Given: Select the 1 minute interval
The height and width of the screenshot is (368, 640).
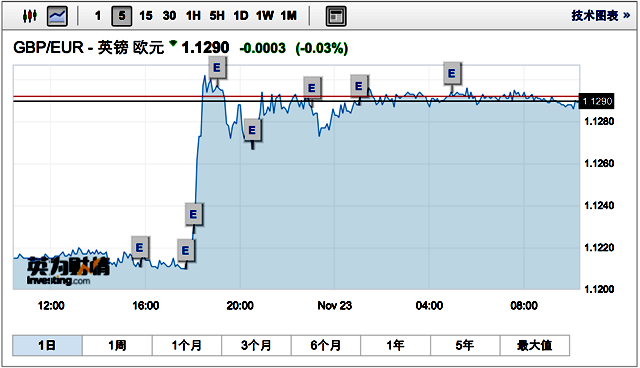Looking at the screenshot, I should click(98, 16).
